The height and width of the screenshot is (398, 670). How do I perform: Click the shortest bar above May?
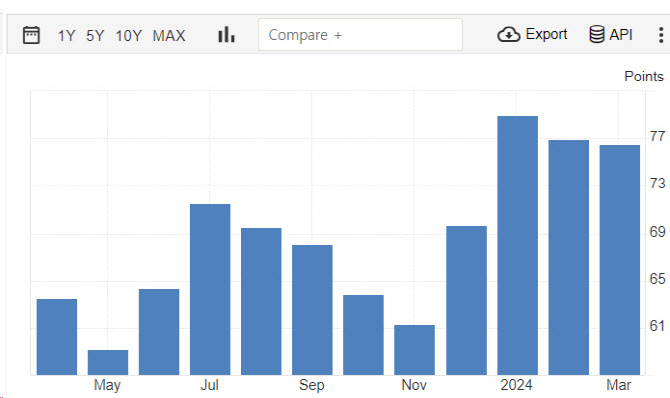pyautogui.click(x=108, y=363)
